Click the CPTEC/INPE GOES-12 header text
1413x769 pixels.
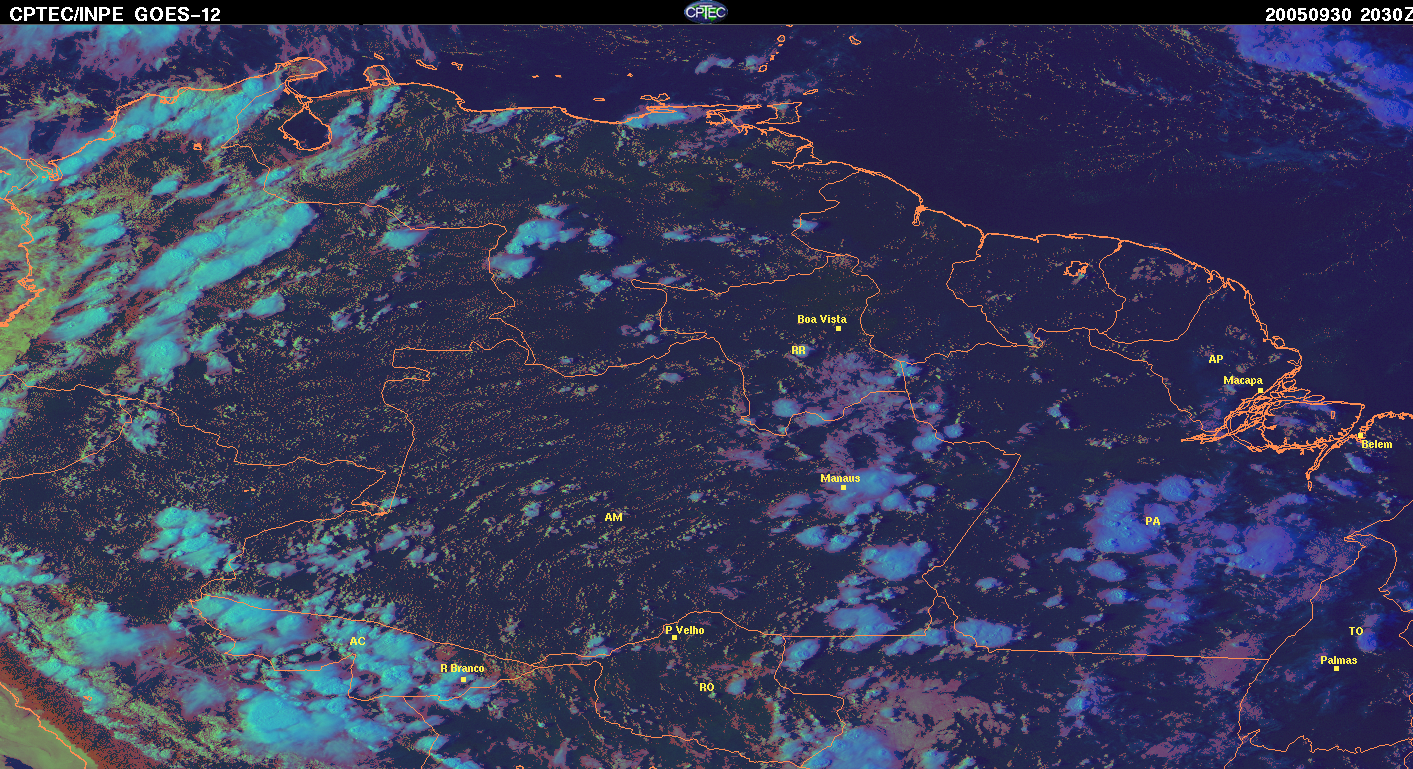[x=115, y=14]
